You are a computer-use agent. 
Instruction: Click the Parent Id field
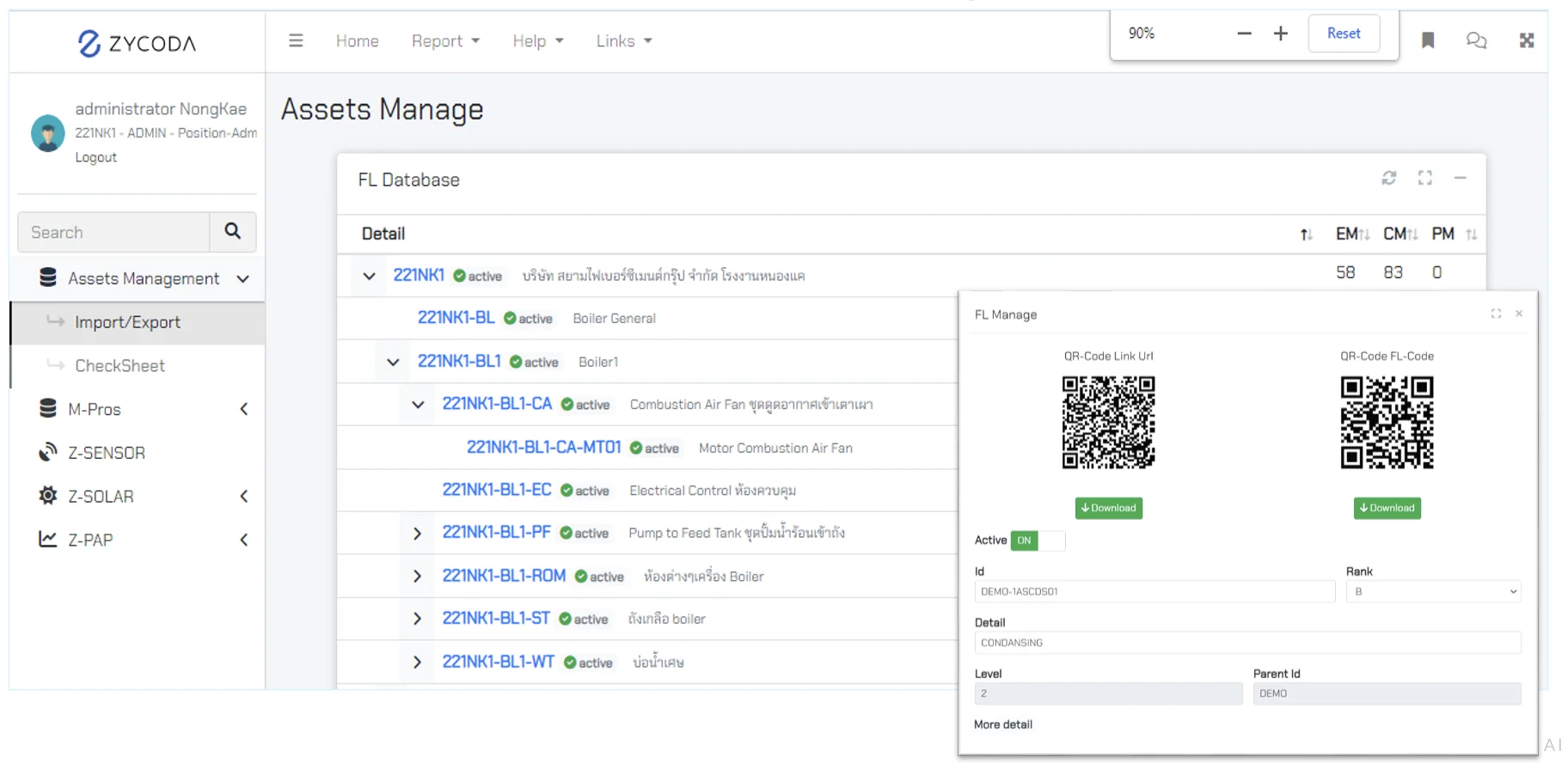pos(1387,693)
